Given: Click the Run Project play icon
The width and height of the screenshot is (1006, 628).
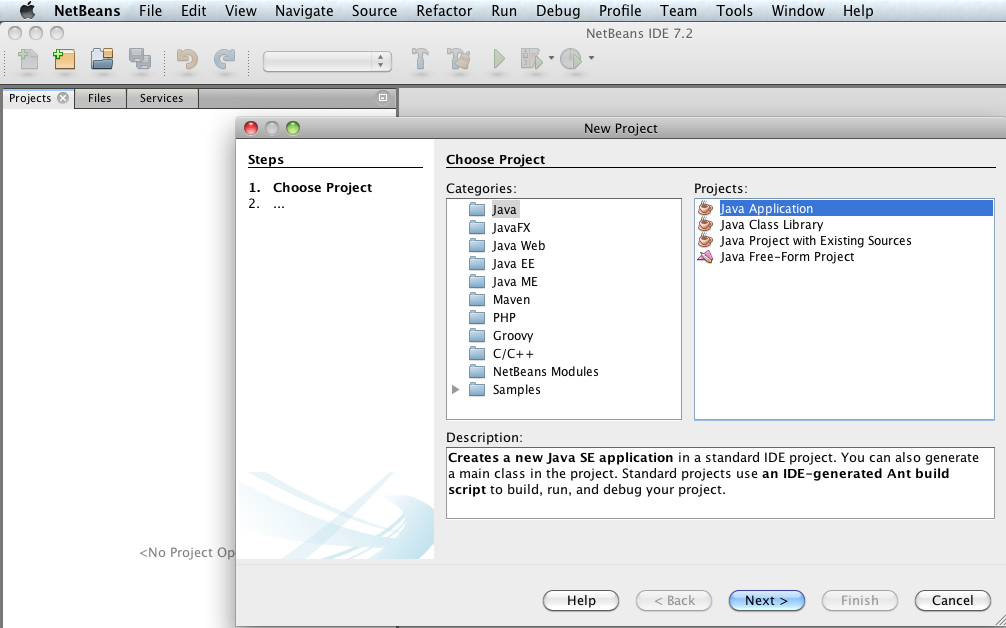Looking at the screenshot, I should click(x=499, y=59).
